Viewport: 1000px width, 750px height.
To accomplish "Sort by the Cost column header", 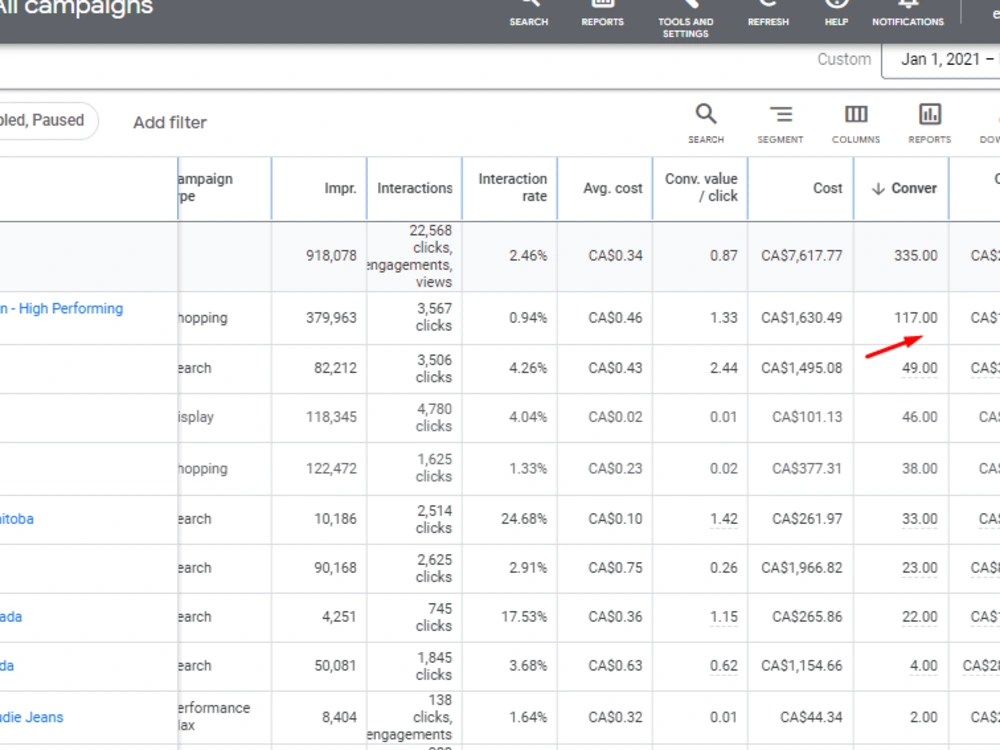I will (827, 188).
